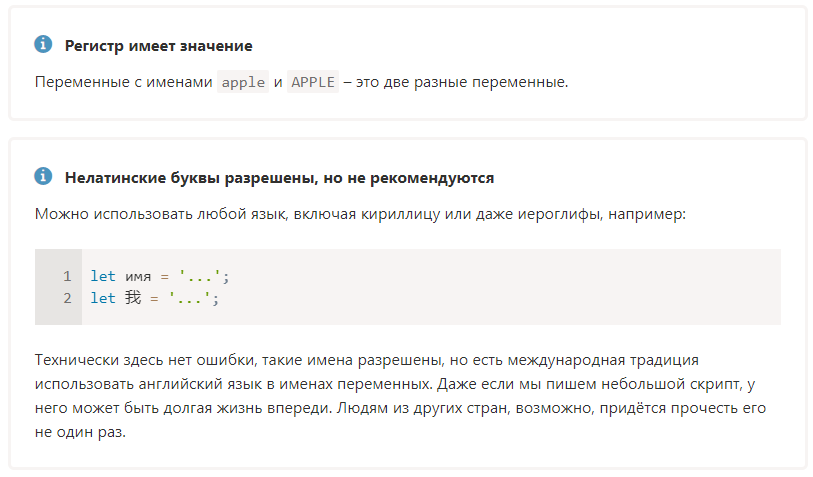Click the 'let' keyword on line 1
This screenshot has width=813, height=477.
coord(103,276)
